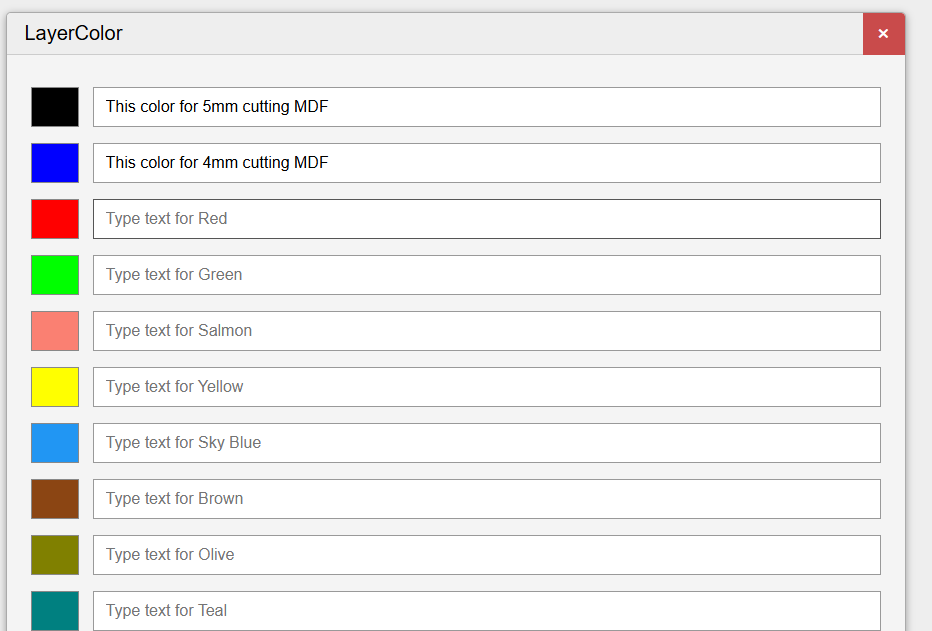Select the yellow color swatch
932x631 pixels.
pyautogui.click(x=55, y=387)
